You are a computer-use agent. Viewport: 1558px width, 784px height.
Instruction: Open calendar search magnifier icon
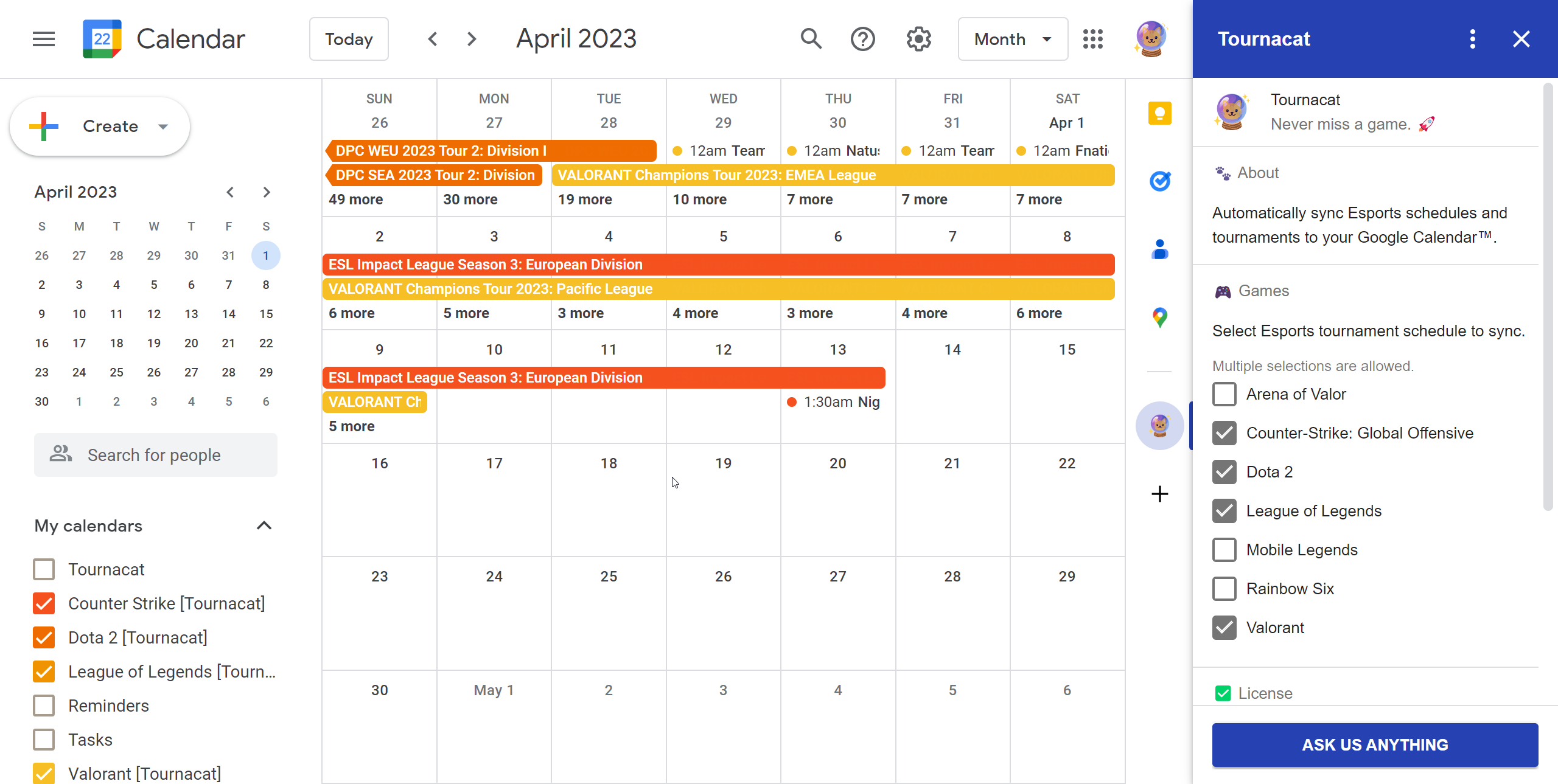[x=811, y=39]
